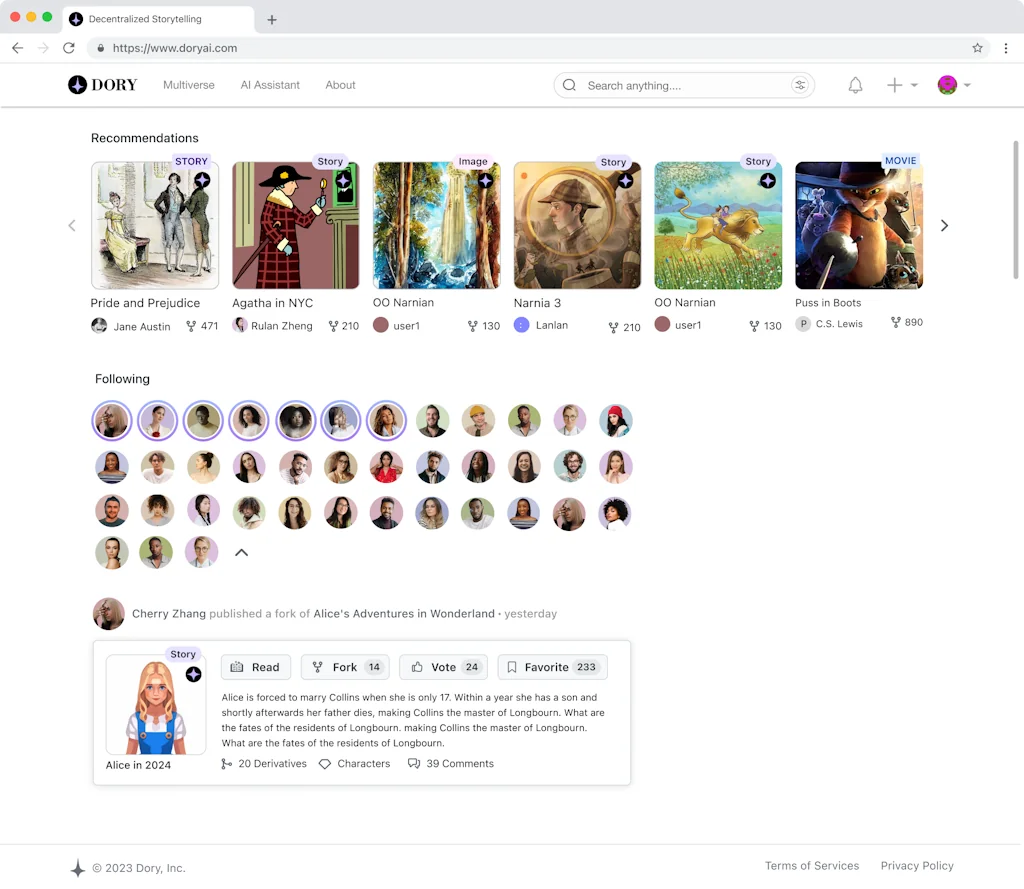Open the notifications bell

pos(855,85)
